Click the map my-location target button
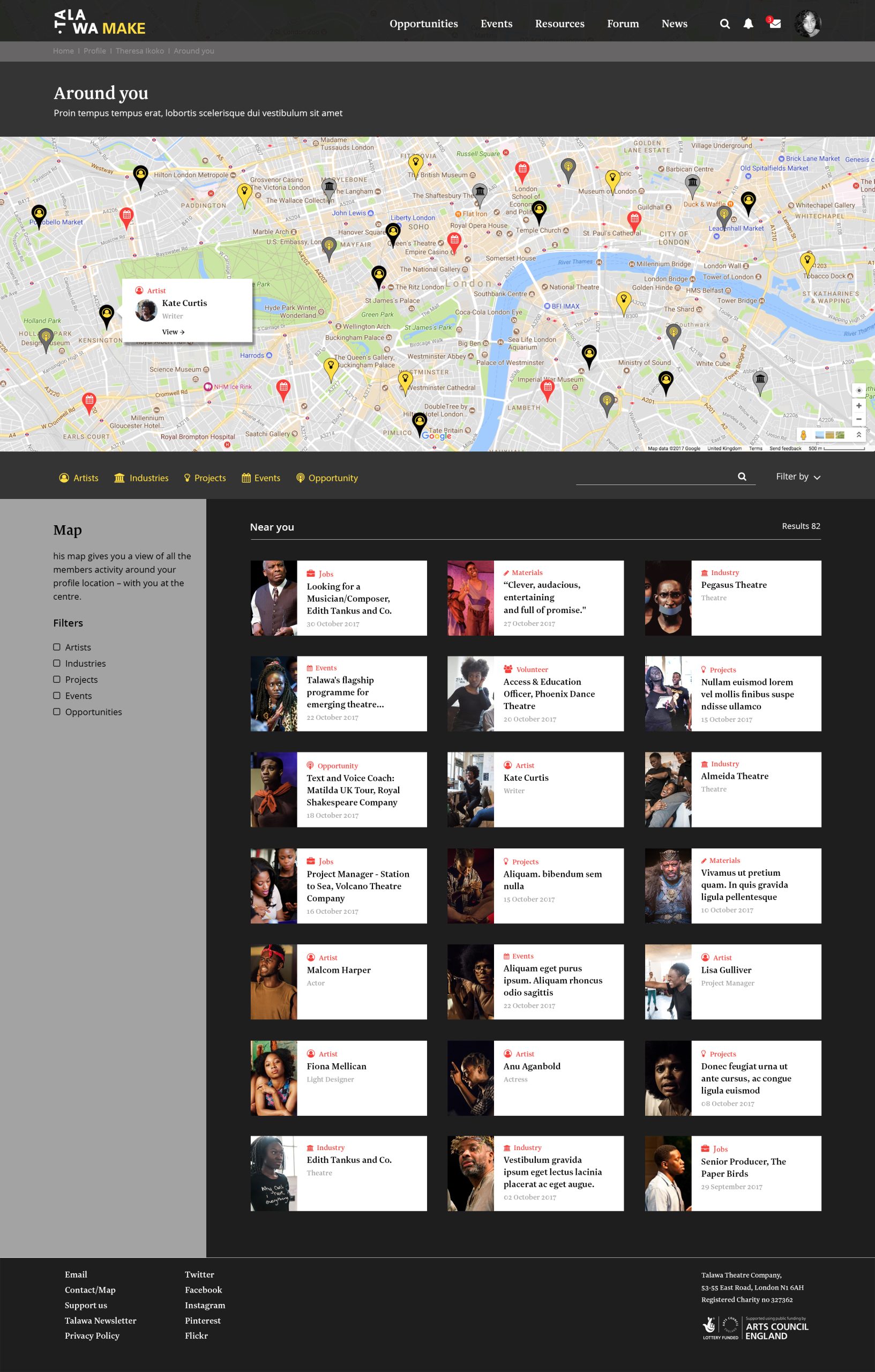Image resolution: width=875 pixels, height=1372 pixels. click(x=858, y=390)
